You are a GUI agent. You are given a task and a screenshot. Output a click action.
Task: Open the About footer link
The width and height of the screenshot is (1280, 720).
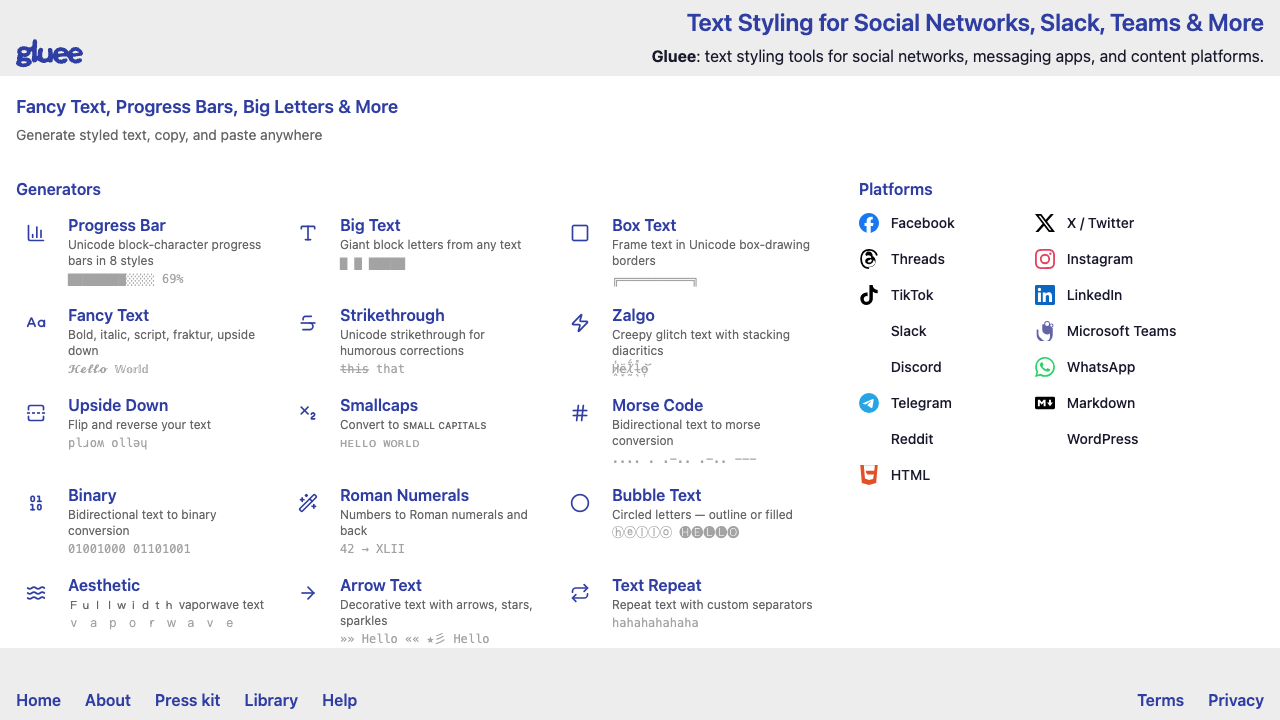coord(108,700)
